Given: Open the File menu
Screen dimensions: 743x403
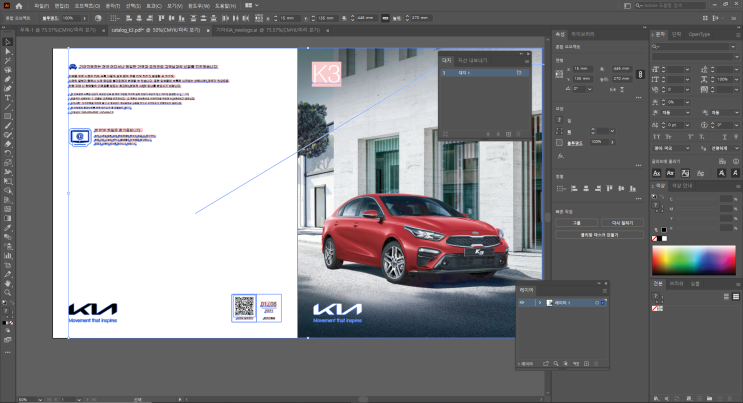Looking at the screenshot, I should (x=42, y=6).
